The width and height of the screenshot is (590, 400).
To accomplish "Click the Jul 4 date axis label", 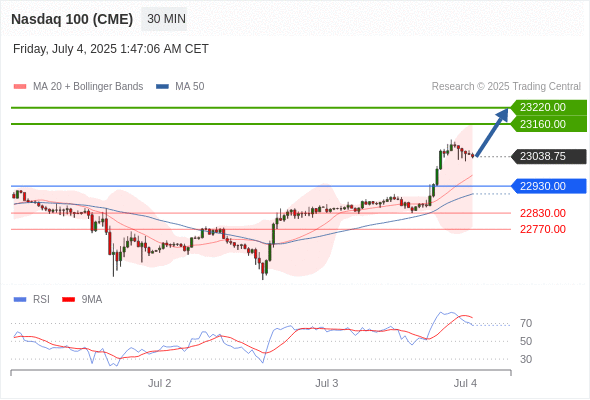I will pyautogui.click(x=465, y=383).
